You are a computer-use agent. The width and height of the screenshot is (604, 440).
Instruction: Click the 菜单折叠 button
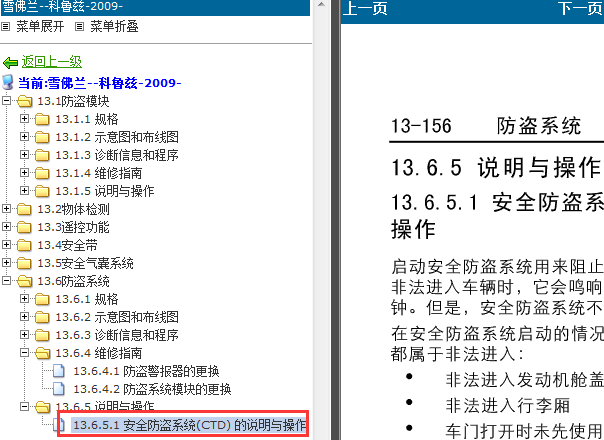114,27
